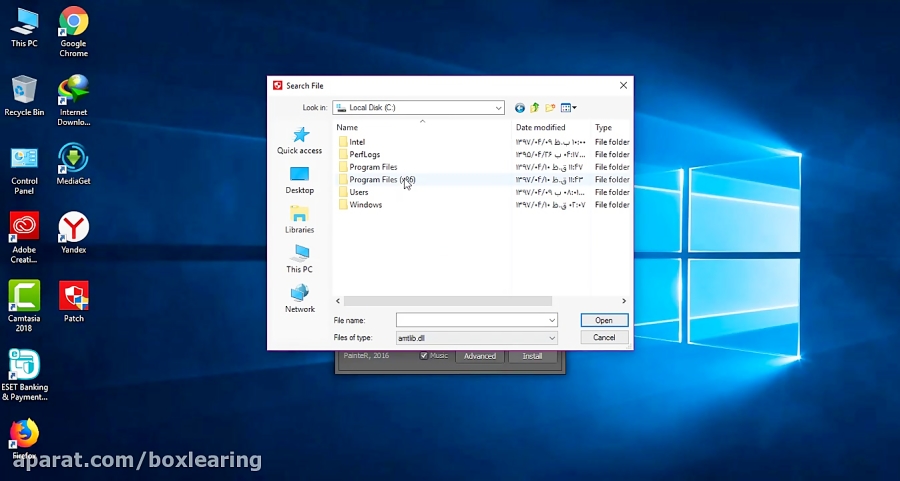Open Libraries in dialog sidebar
The image size is (900, 481).
(300, 220)
